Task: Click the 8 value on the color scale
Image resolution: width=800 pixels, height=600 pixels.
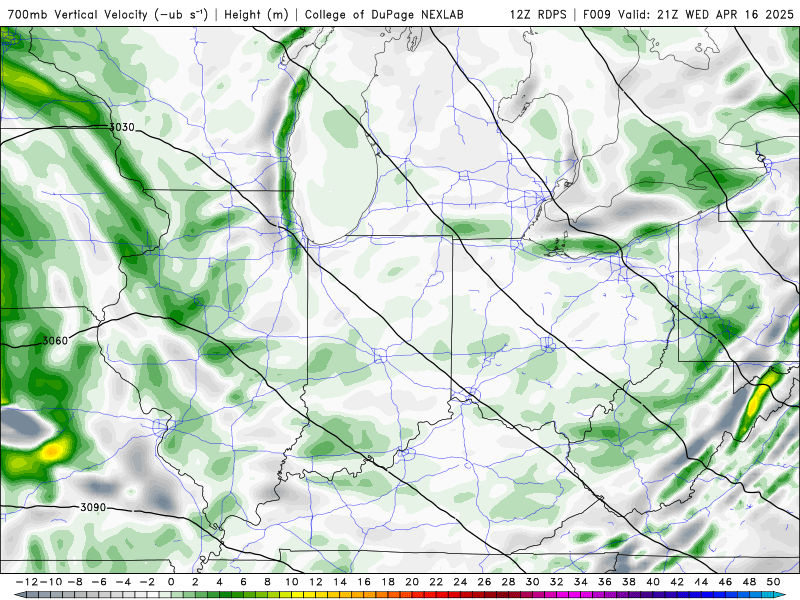Action: (267, 582)
